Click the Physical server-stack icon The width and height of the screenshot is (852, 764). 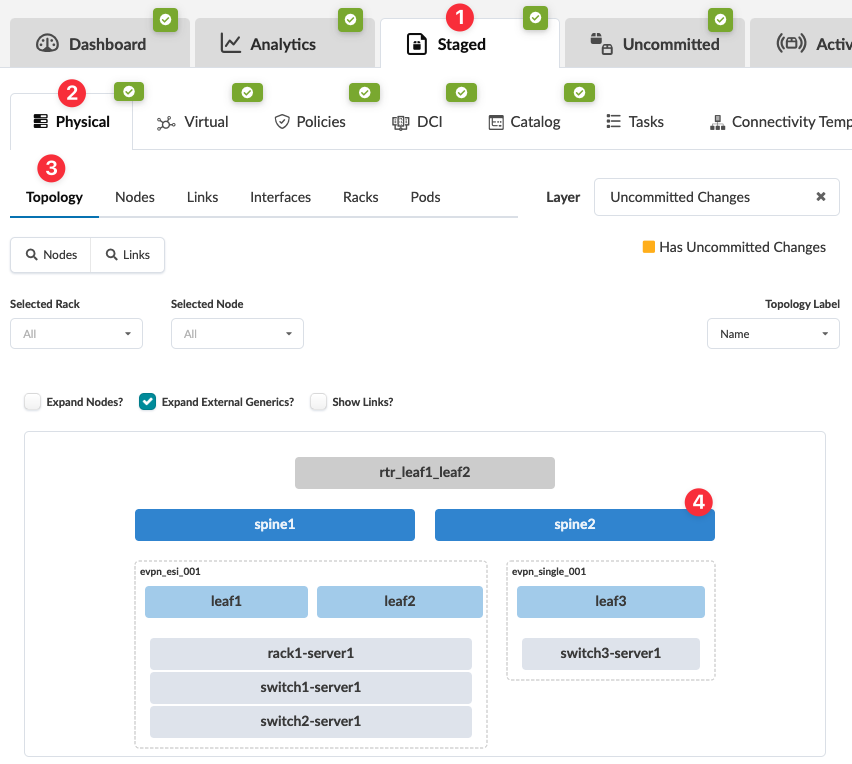[x=41, y=121]
